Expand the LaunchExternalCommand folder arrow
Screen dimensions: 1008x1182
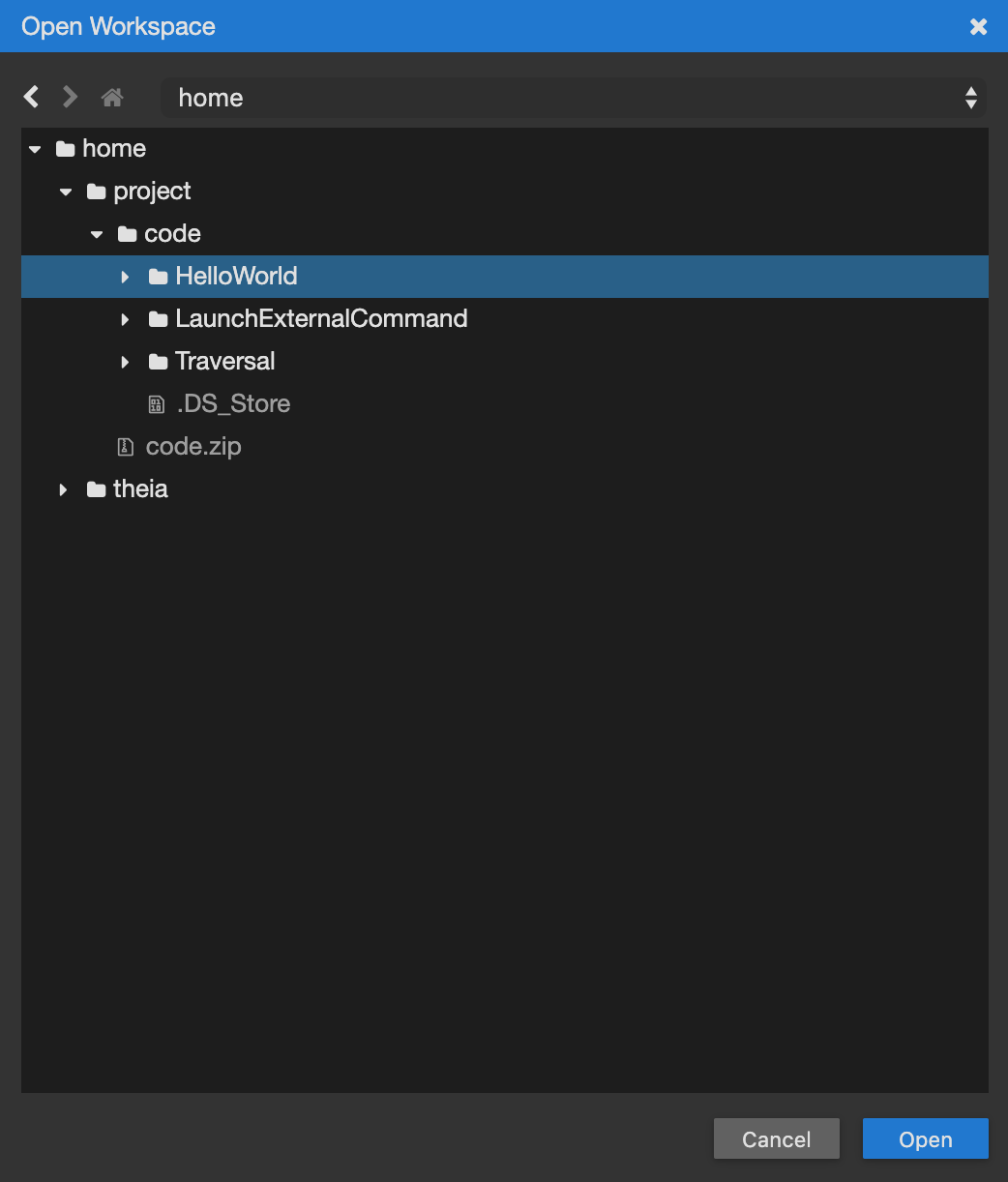(125, 319)
